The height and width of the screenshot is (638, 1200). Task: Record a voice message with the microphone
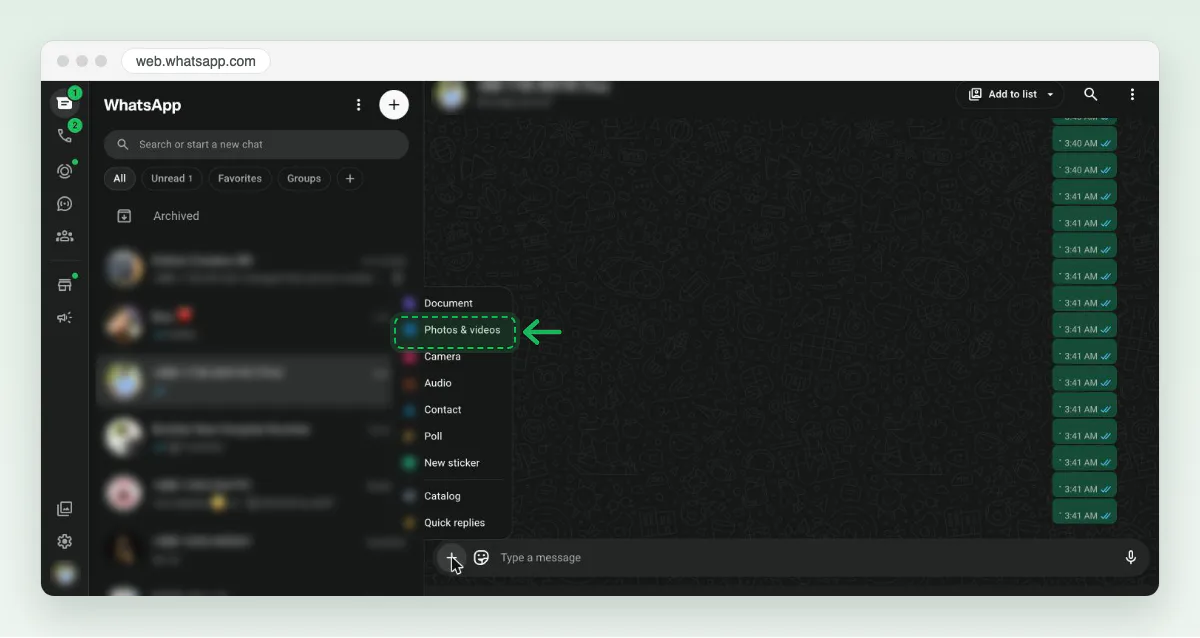coord(1131,558)
